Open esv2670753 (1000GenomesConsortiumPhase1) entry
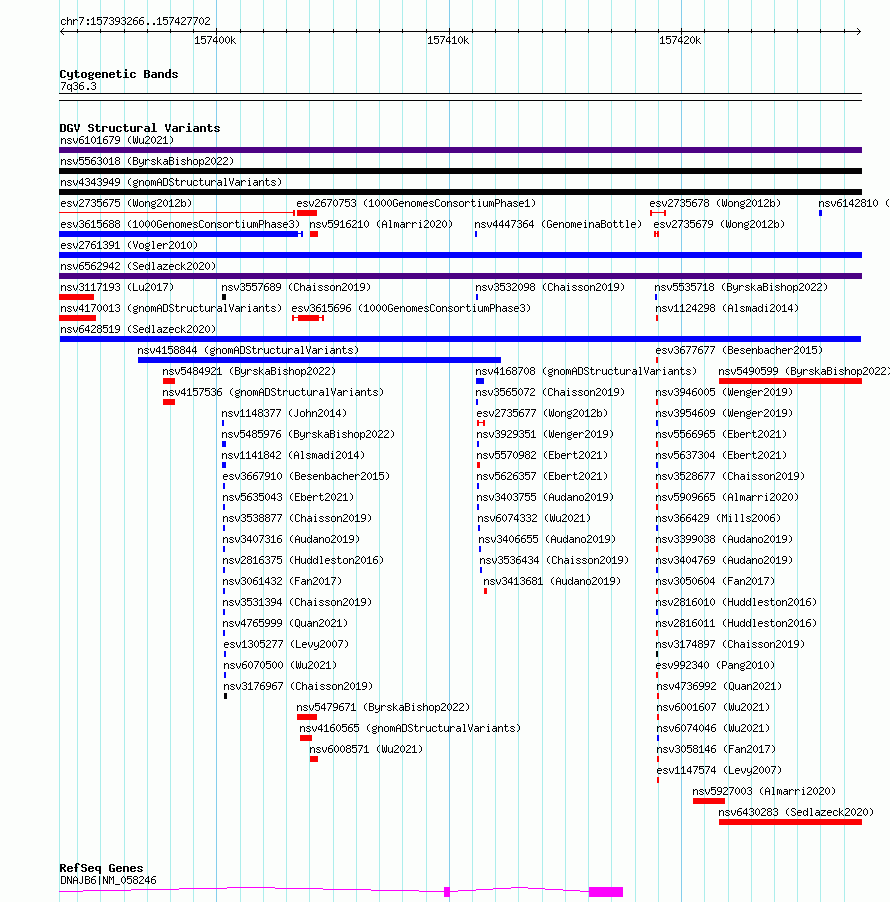 416,204
